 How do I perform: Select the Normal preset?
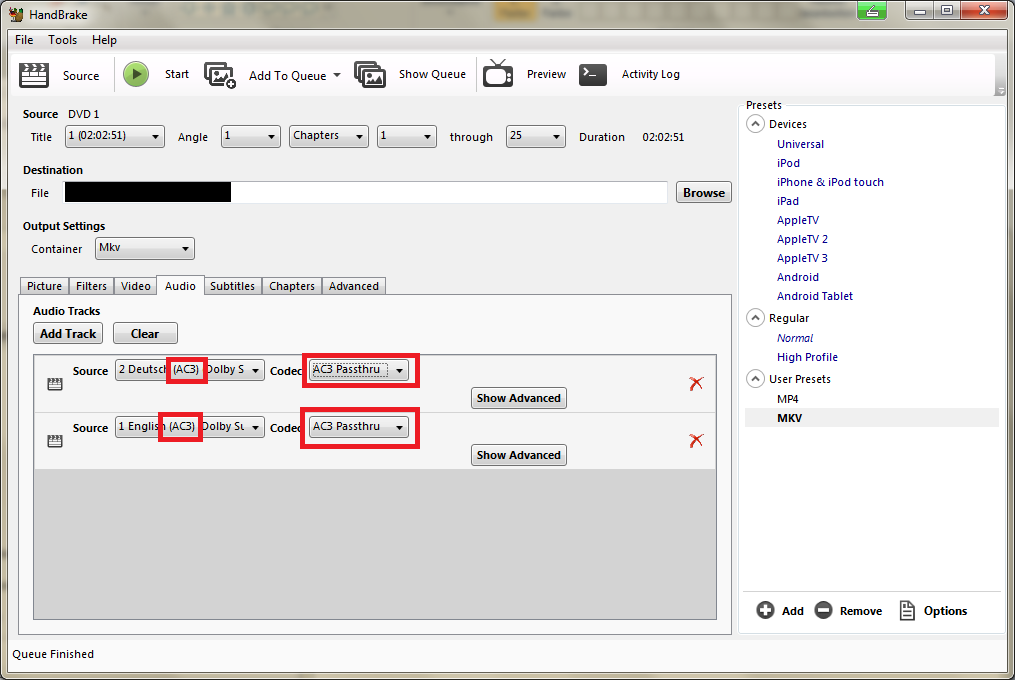coord(795,338)
